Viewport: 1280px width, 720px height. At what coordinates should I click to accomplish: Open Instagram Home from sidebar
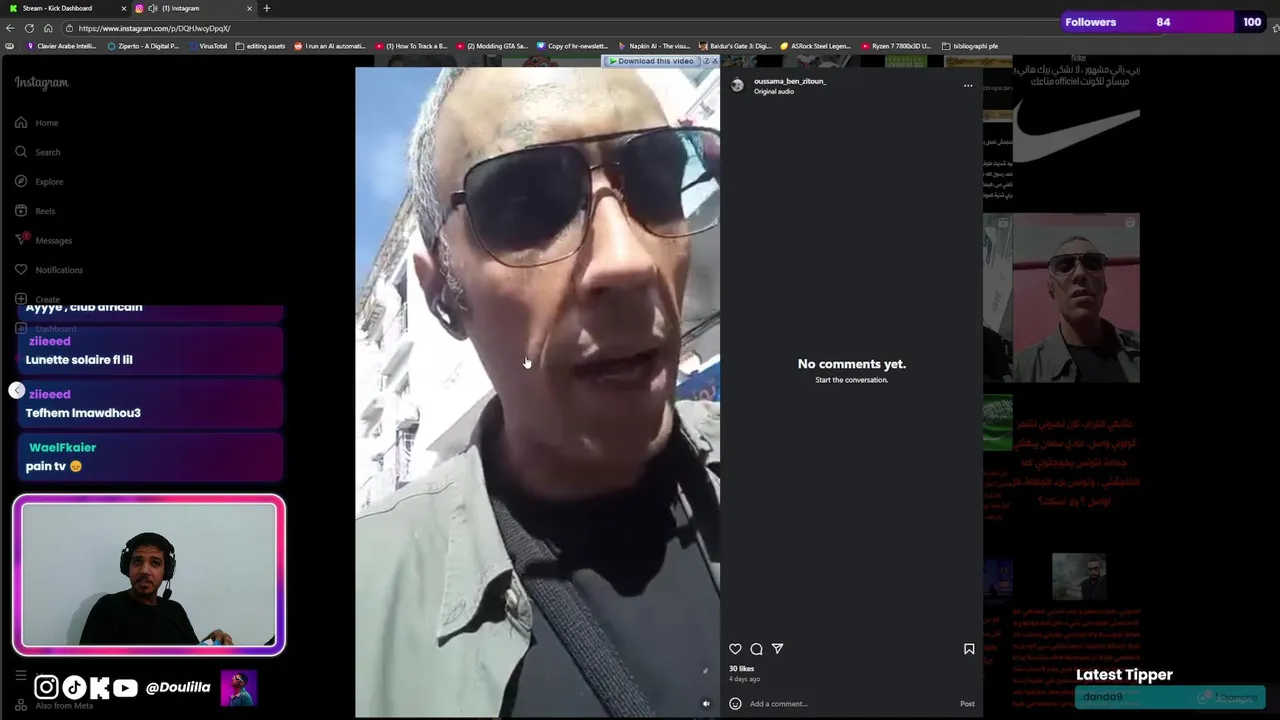click(37, 123)
